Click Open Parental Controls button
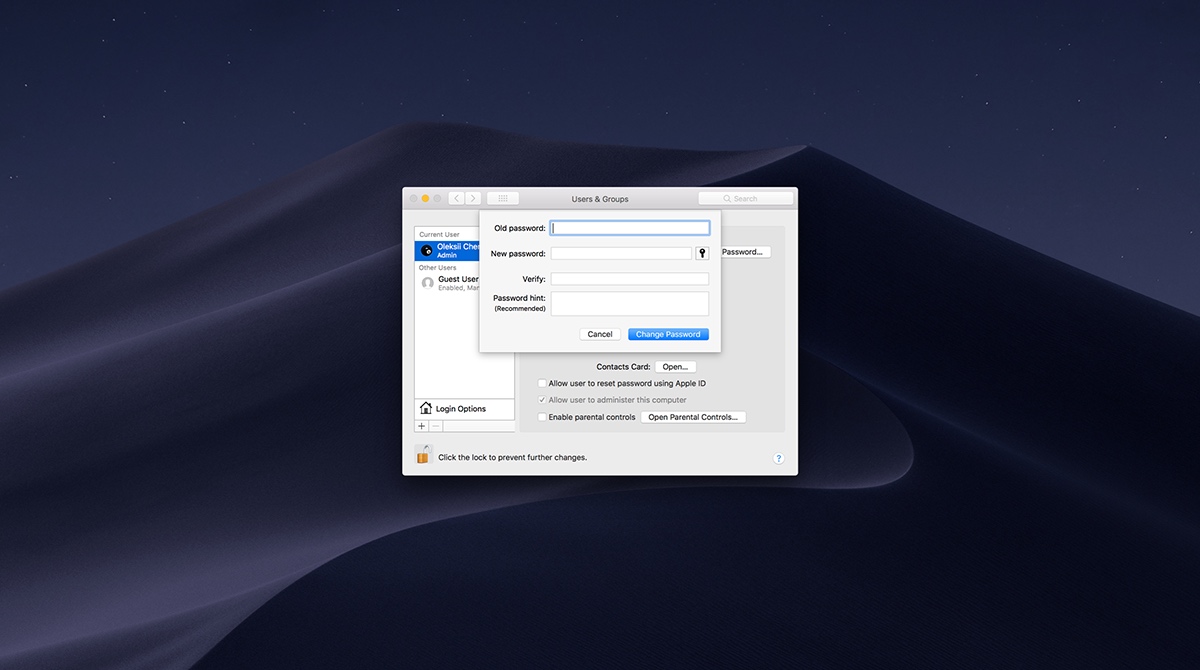1200x670 pixels. (693, 417)
